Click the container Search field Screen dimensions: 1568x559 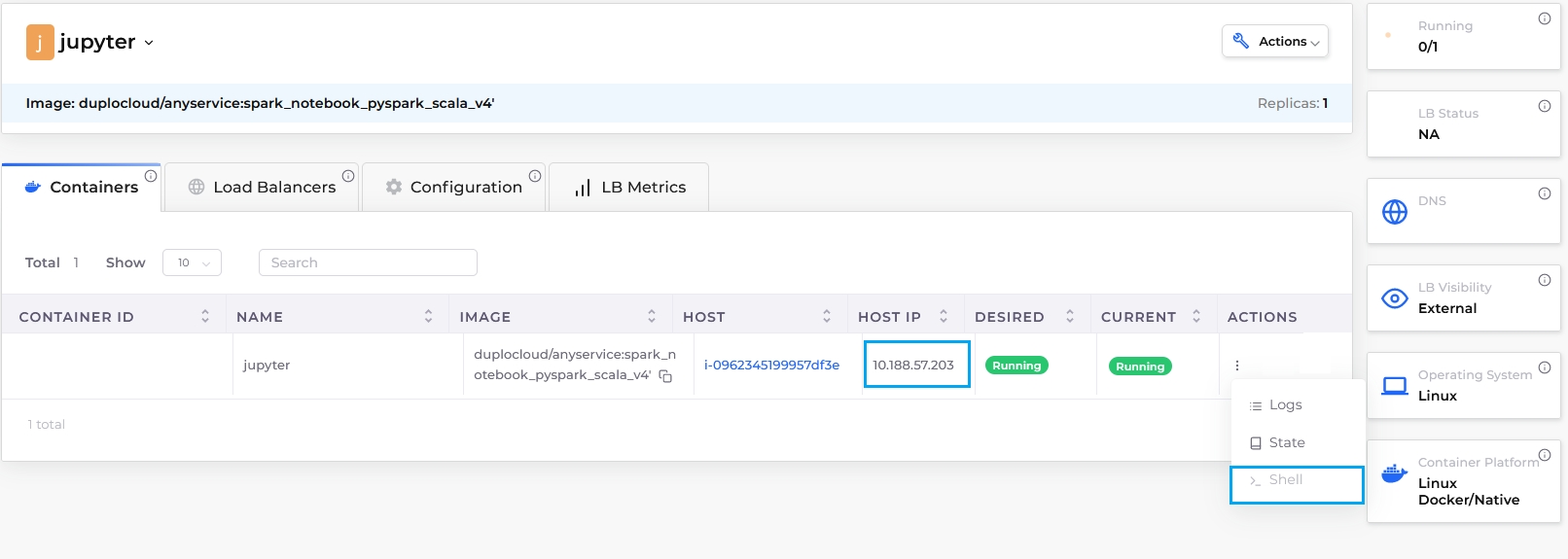coord(368,262)
